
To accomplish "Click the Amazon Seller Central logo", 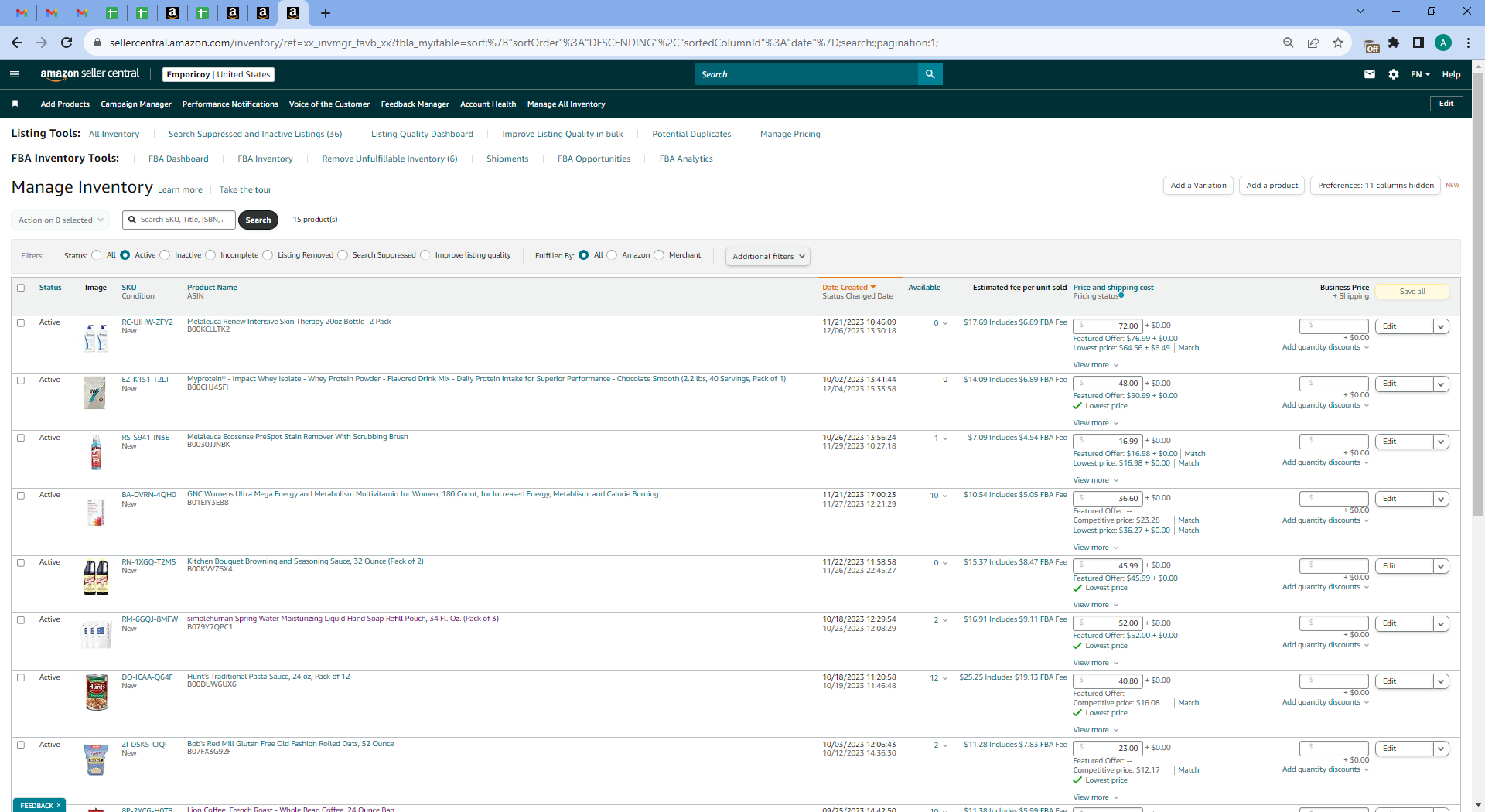I will [90, 74].
